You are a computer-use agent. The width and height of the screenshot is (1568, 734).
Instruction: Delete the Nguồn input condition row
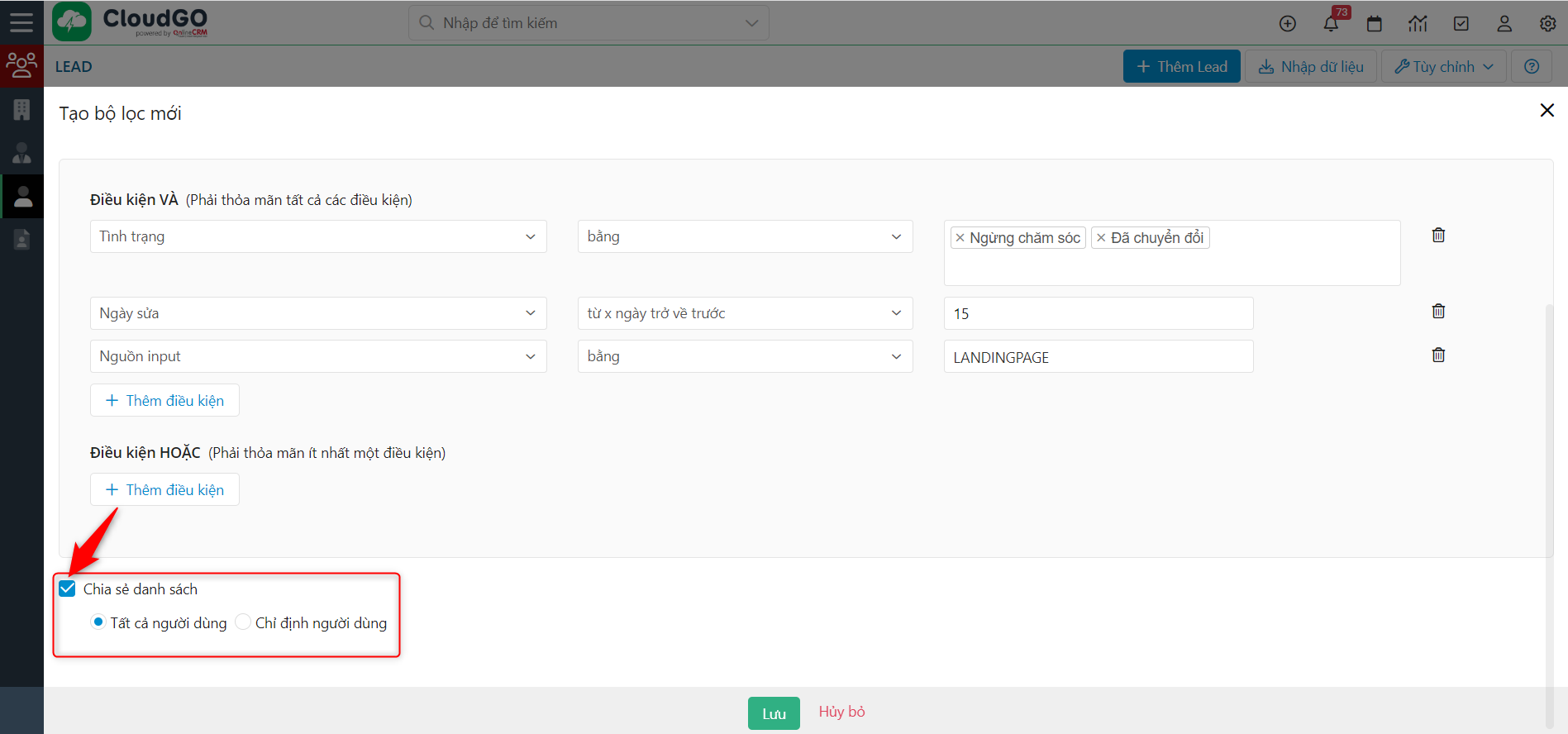click(1438, 355)
